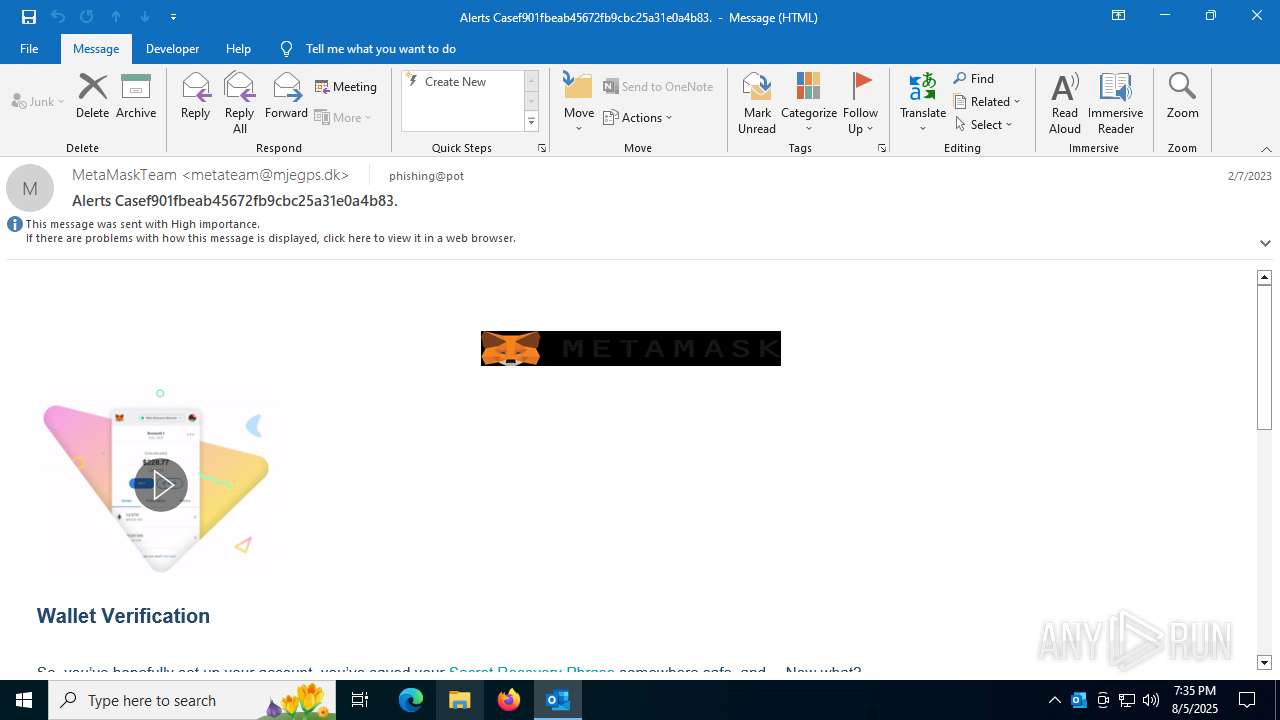Open the File tab
This screenshot has width=1280, height=720.
[x=29, y=48]
